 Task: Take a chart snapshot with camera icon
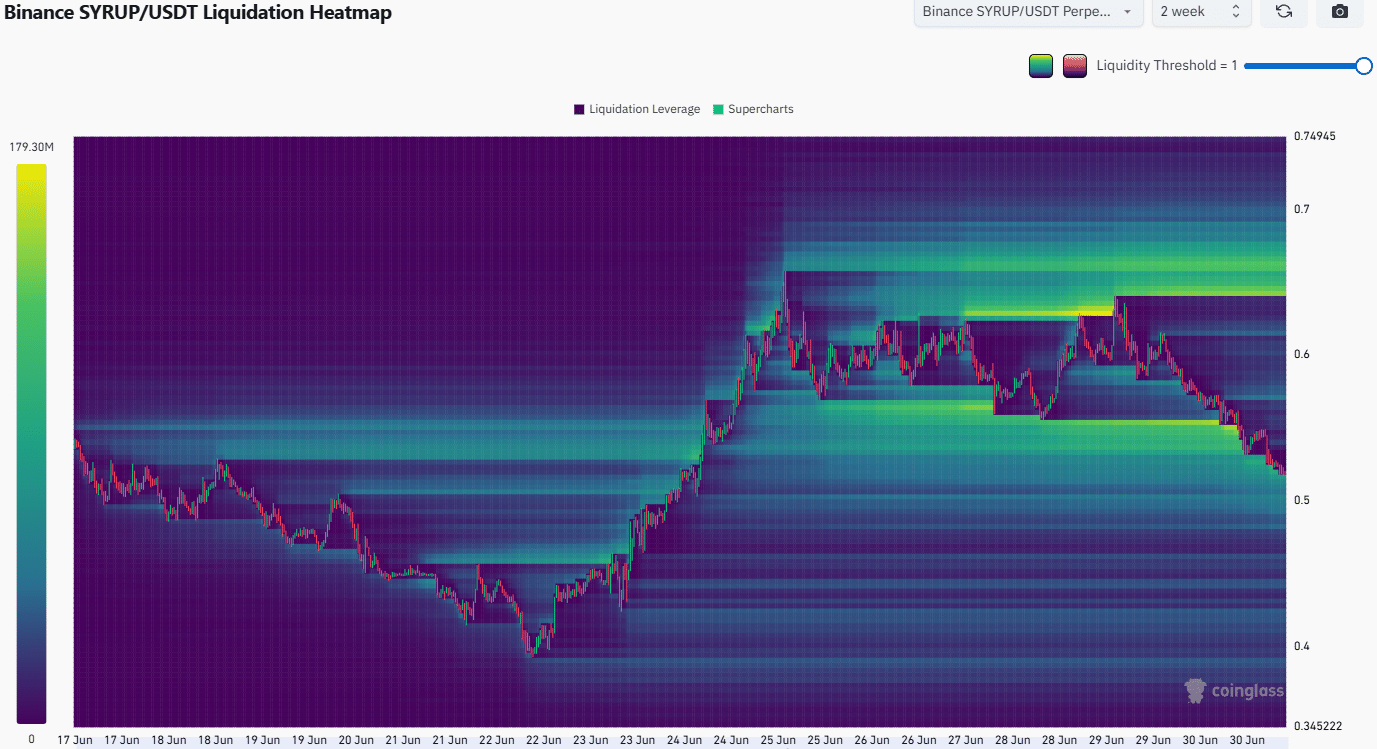click(1340, 12)
